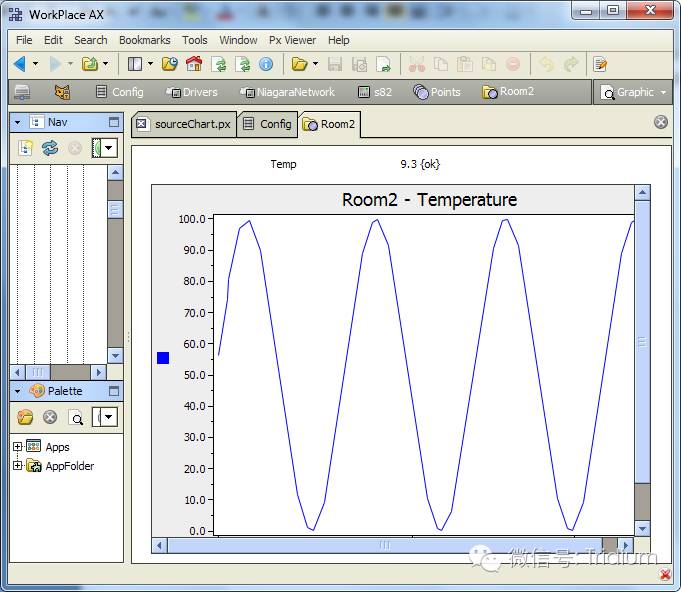This screenshot has width=681, height=592.
Task: Click the Refresh page icon
Action: (x=218, y=64)
